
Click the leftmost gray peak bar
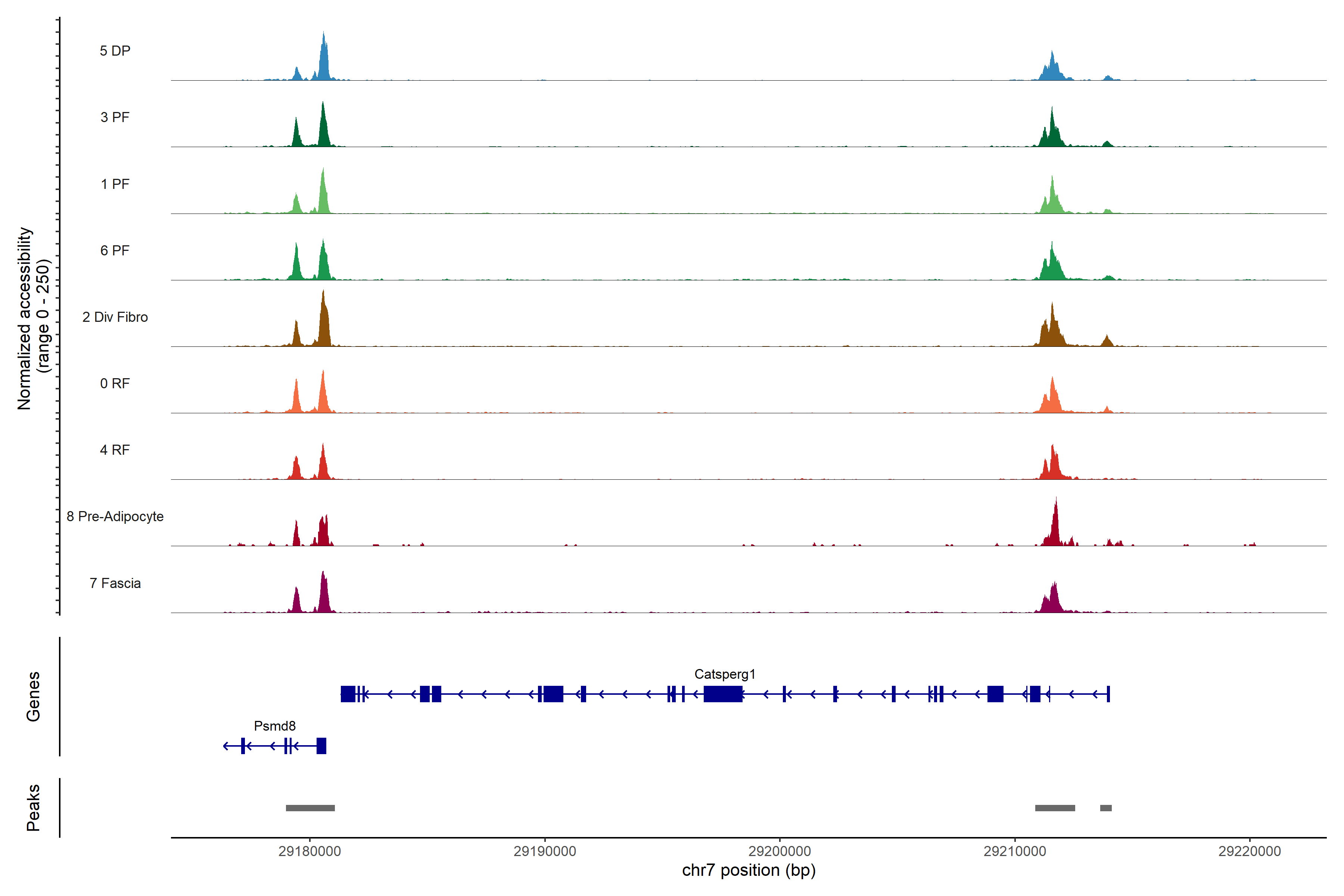[310, 808]
